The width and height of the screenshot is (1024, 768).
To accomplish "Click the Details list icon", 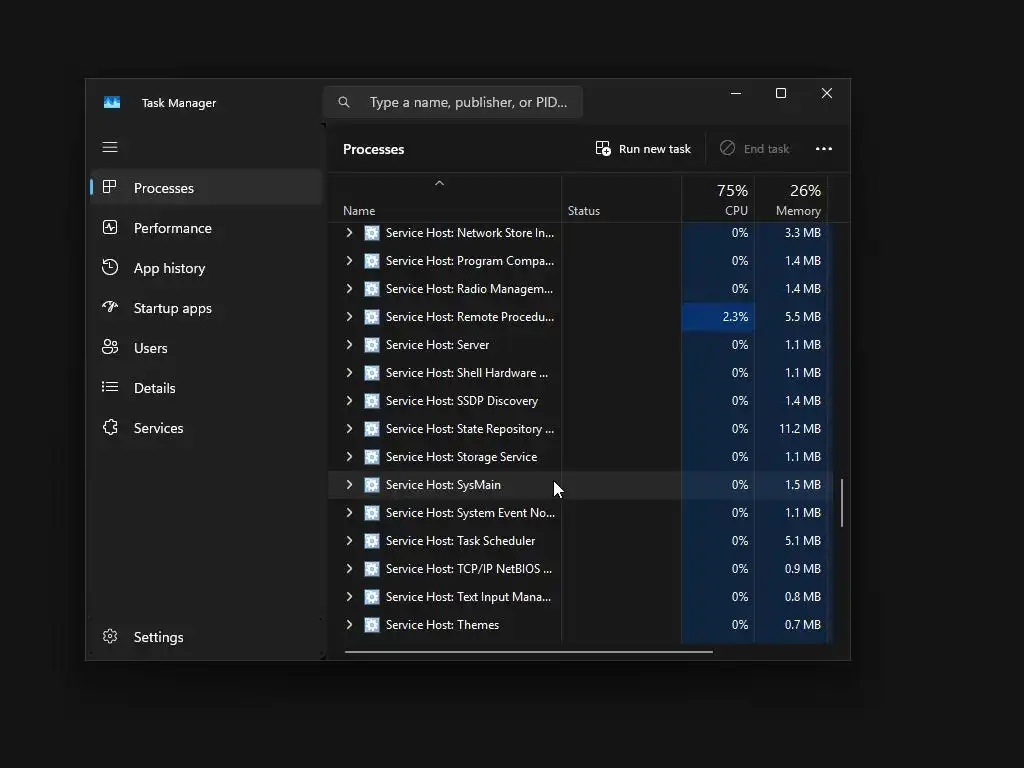I will tap(110, 387).
